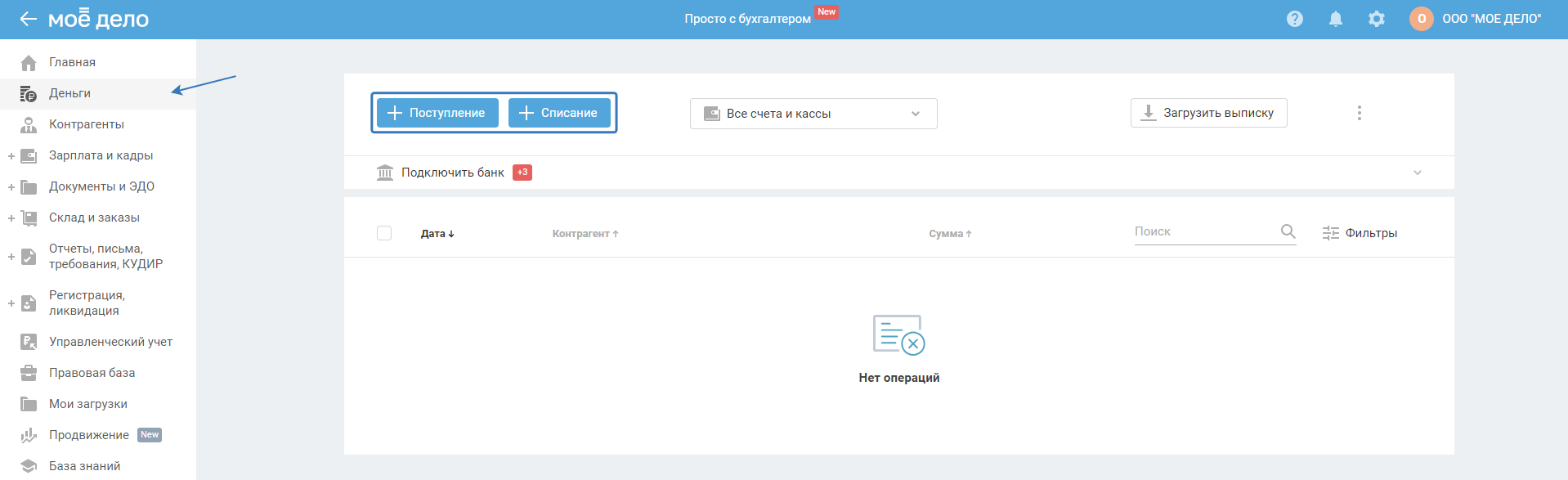Click the Подключить банк link
Screen dimensions: 1568x480
[453, 173]
